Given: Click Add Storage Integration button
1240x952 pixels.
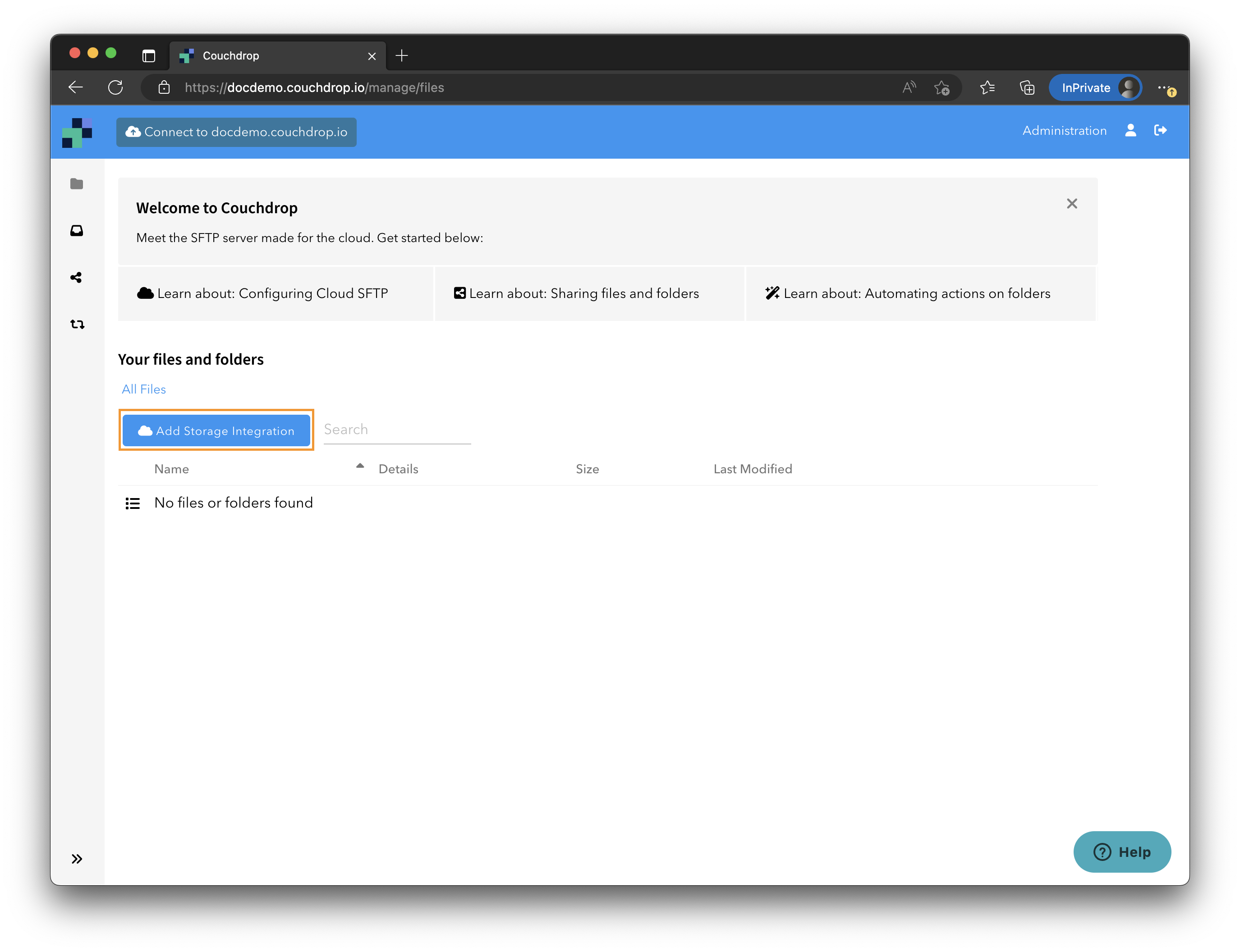Looking at the screenshot, I should pyautogui.click(x=216, y=430).
